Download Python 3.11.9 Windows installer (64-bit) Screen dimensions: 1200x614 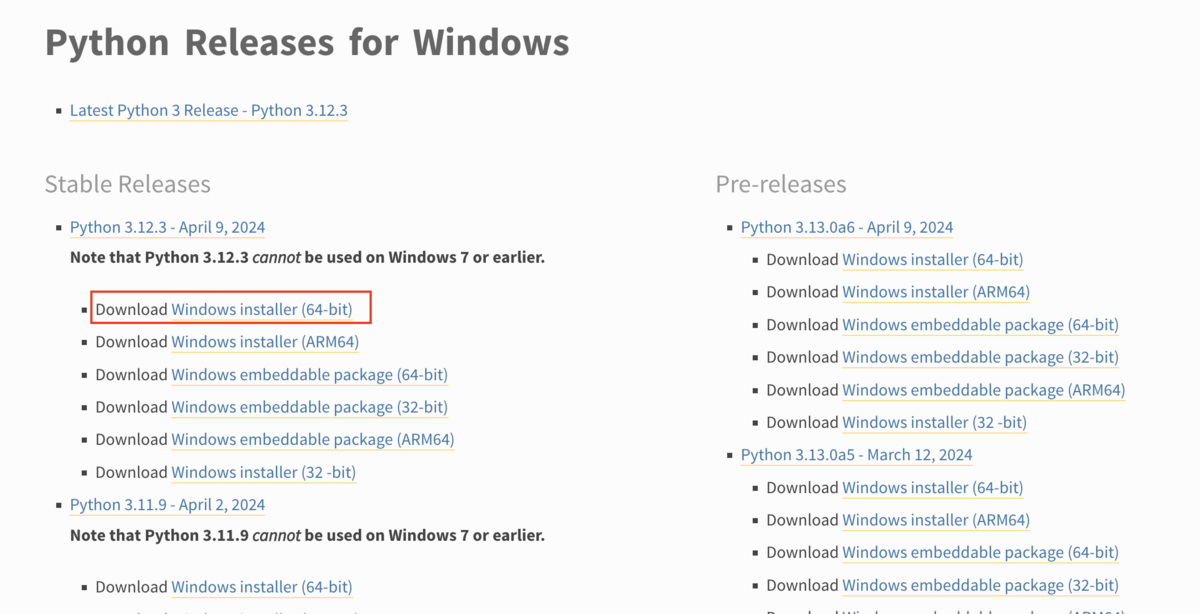click(x=262, y=587)
